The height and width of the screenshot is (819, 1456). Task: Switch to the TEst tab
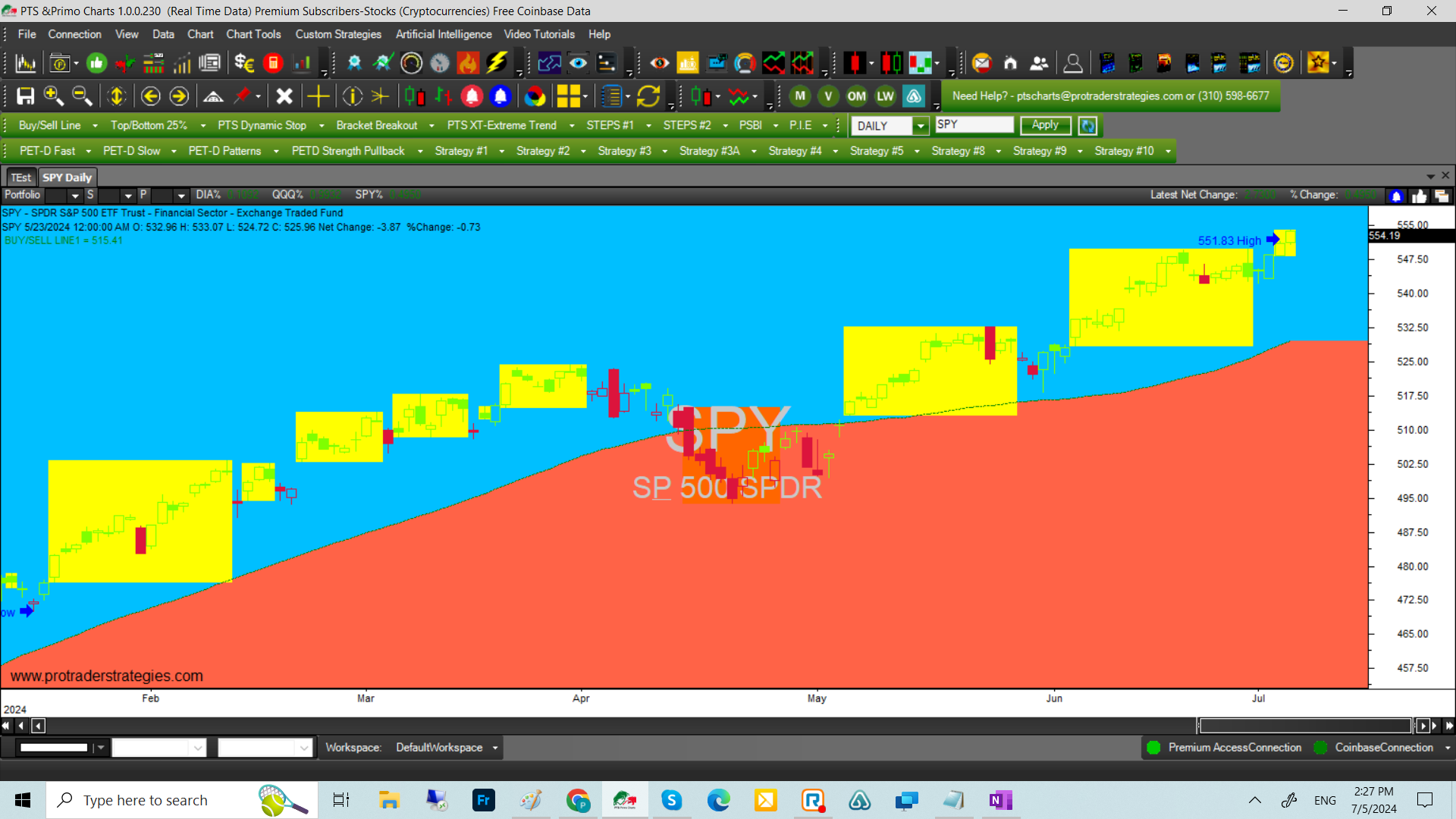21,177
